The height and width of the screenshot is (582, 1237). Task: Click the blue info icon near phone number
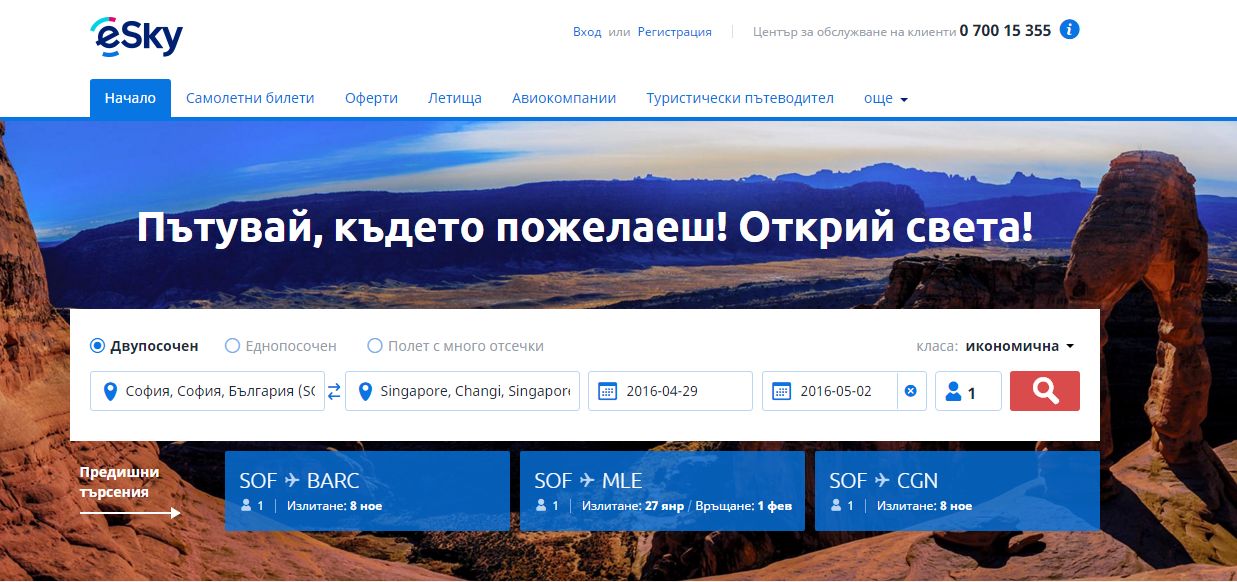1069,30
